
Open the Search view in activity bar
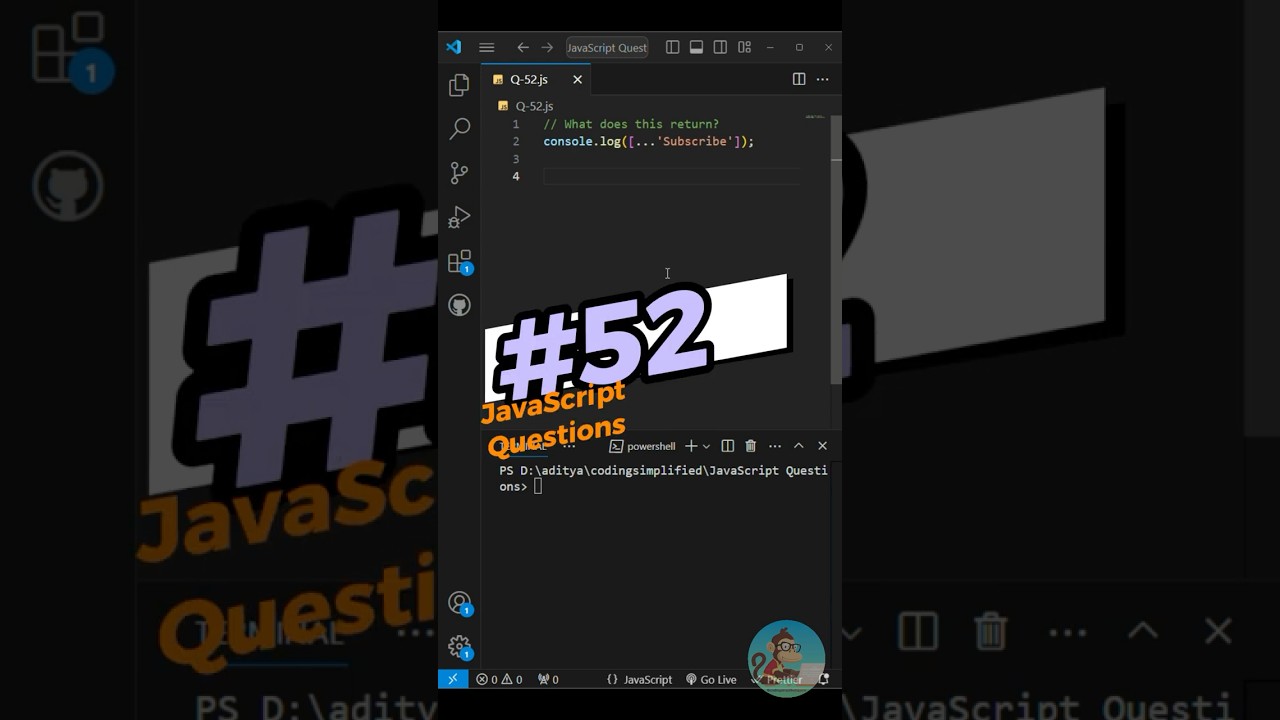pos(459,129)
